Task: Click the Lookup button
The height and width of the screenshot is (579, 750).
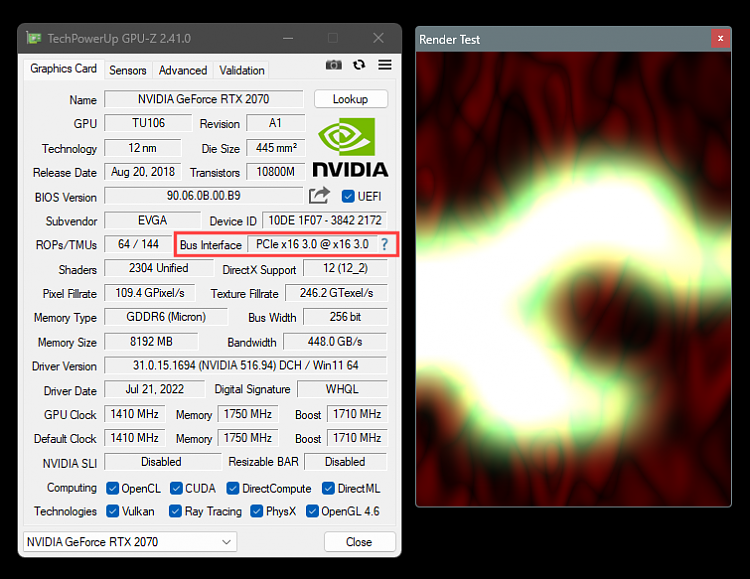Action: point(351,99)
